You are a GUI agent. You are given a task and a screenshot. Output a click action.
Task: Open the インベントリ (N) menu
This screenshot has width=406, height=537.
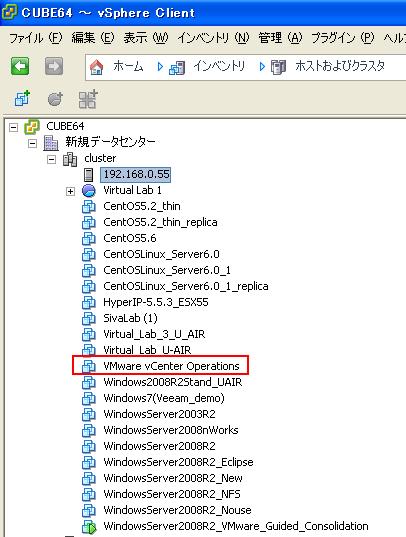click(213, 38)
